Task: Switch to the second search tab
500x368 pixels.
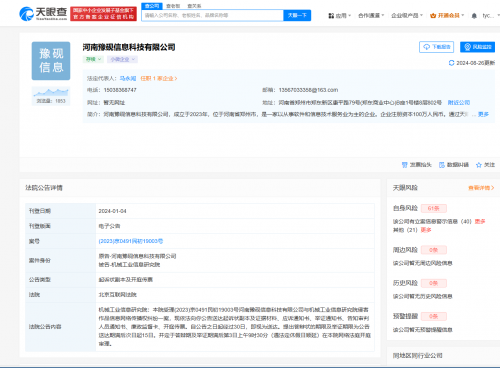Action: point(173,6)
